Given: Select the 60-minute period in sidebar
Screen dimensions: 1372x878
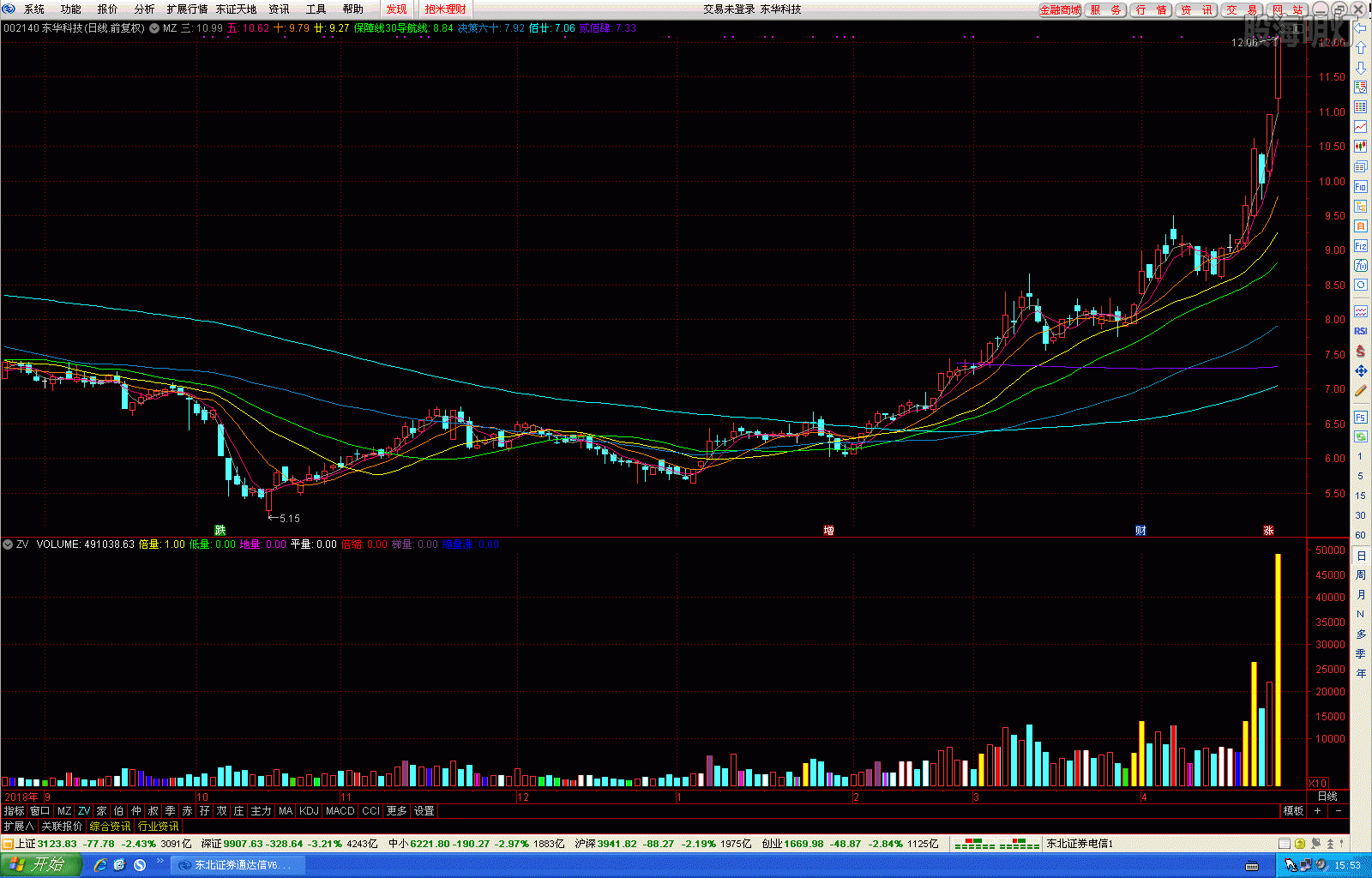Looking at the screenshot, I should click(1360, 535).
